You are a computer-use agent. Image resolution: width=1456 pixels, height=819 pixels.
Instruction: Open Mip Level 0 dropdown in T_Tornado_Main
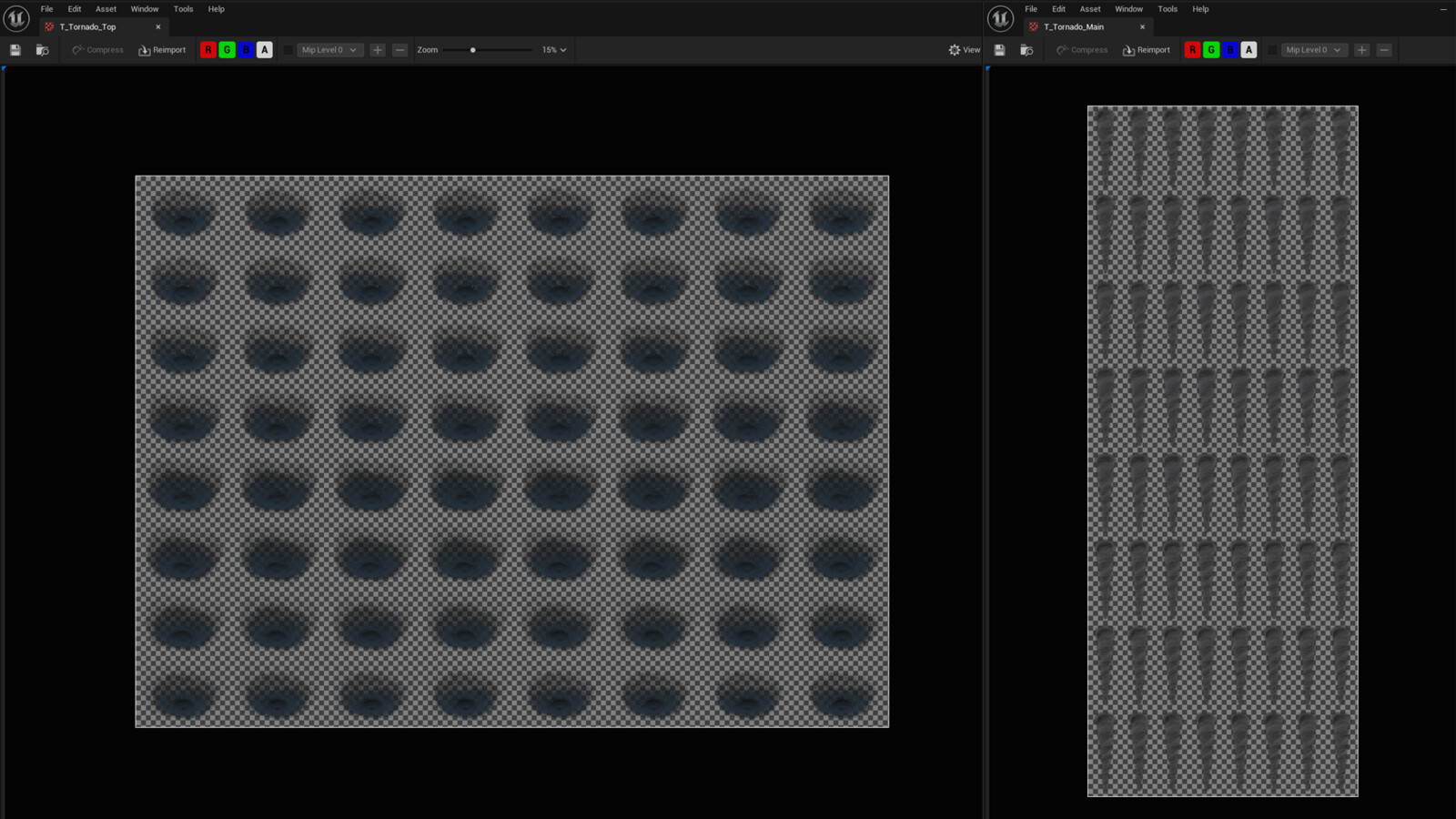coord(1314,50)
